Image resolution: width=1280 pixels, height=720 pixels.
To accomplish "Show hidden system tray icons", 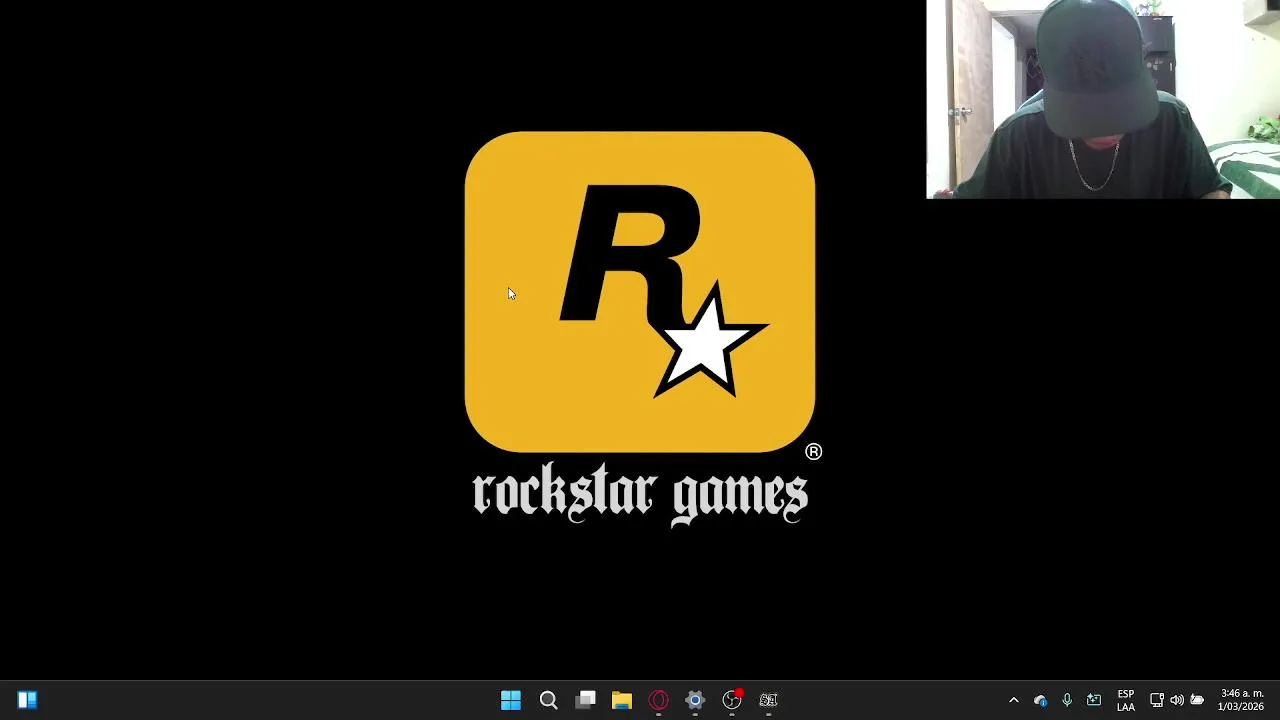I will 1013,700.
